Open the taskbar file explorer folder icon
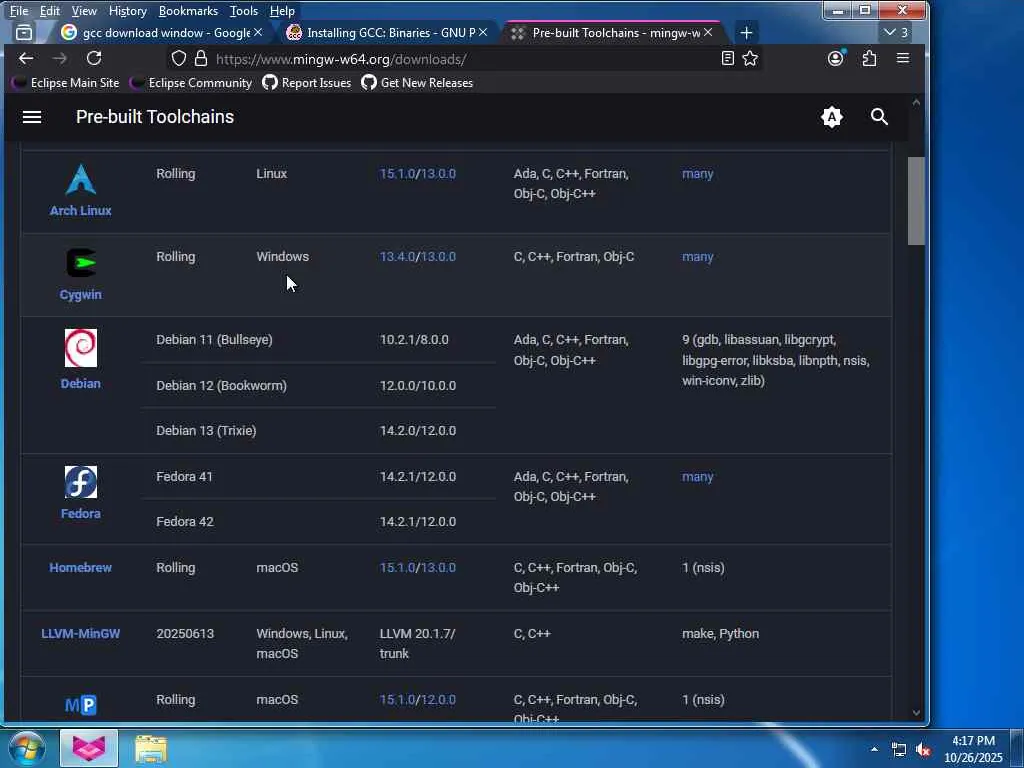The width and height of the screenshot is (1024, 768). 151,749
